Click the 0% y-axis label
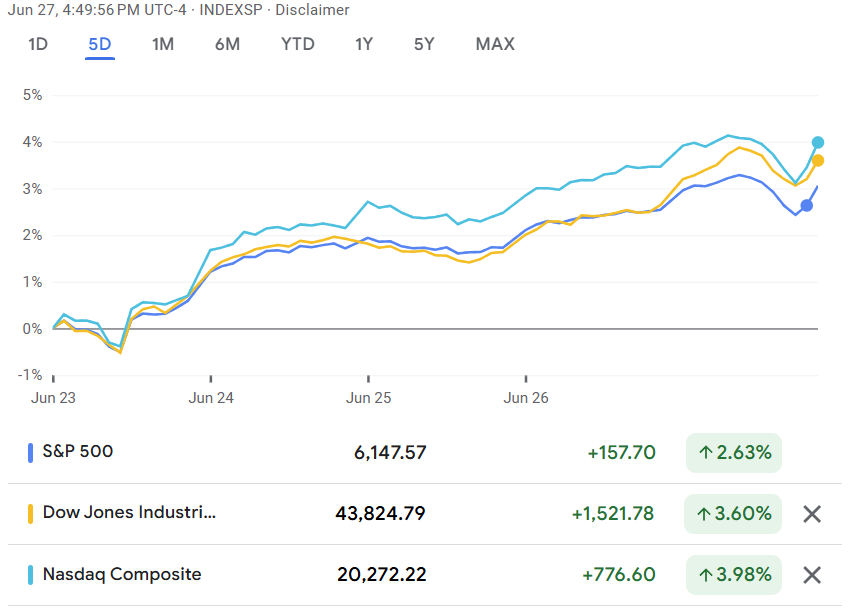 click(32, 329)
